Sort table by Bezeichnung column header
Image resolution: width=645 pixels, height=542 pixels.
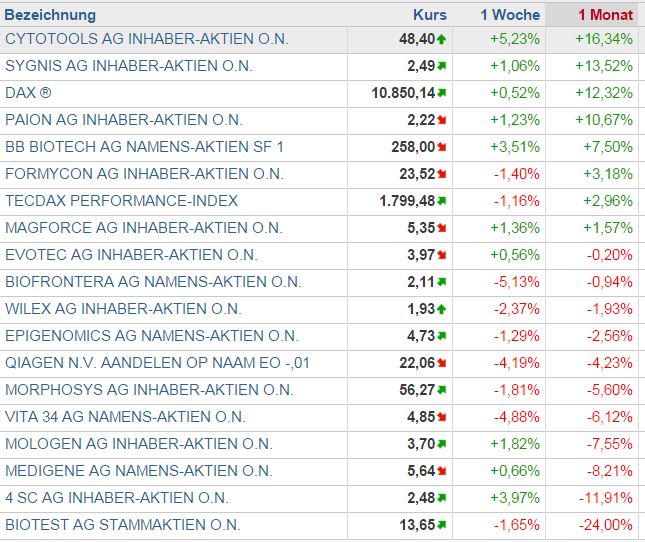click(51, 15)
